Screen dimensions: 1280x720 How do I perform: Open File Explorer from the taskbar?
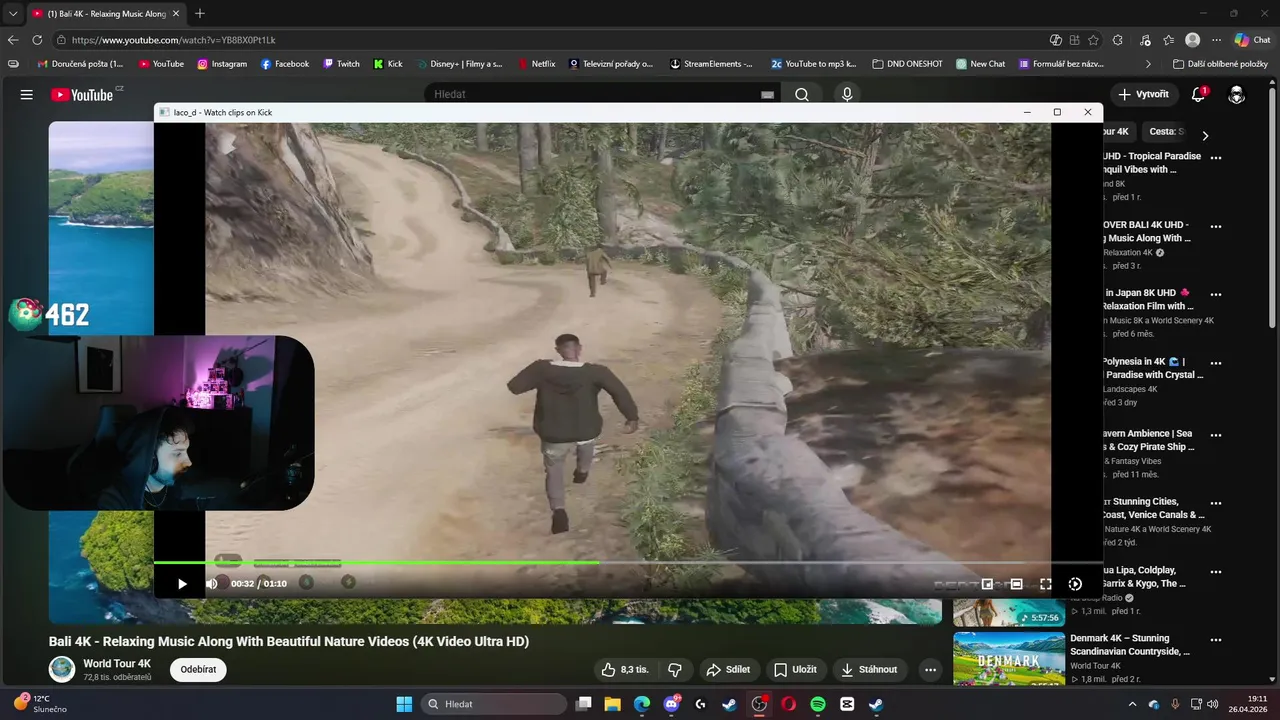(612, 704)
